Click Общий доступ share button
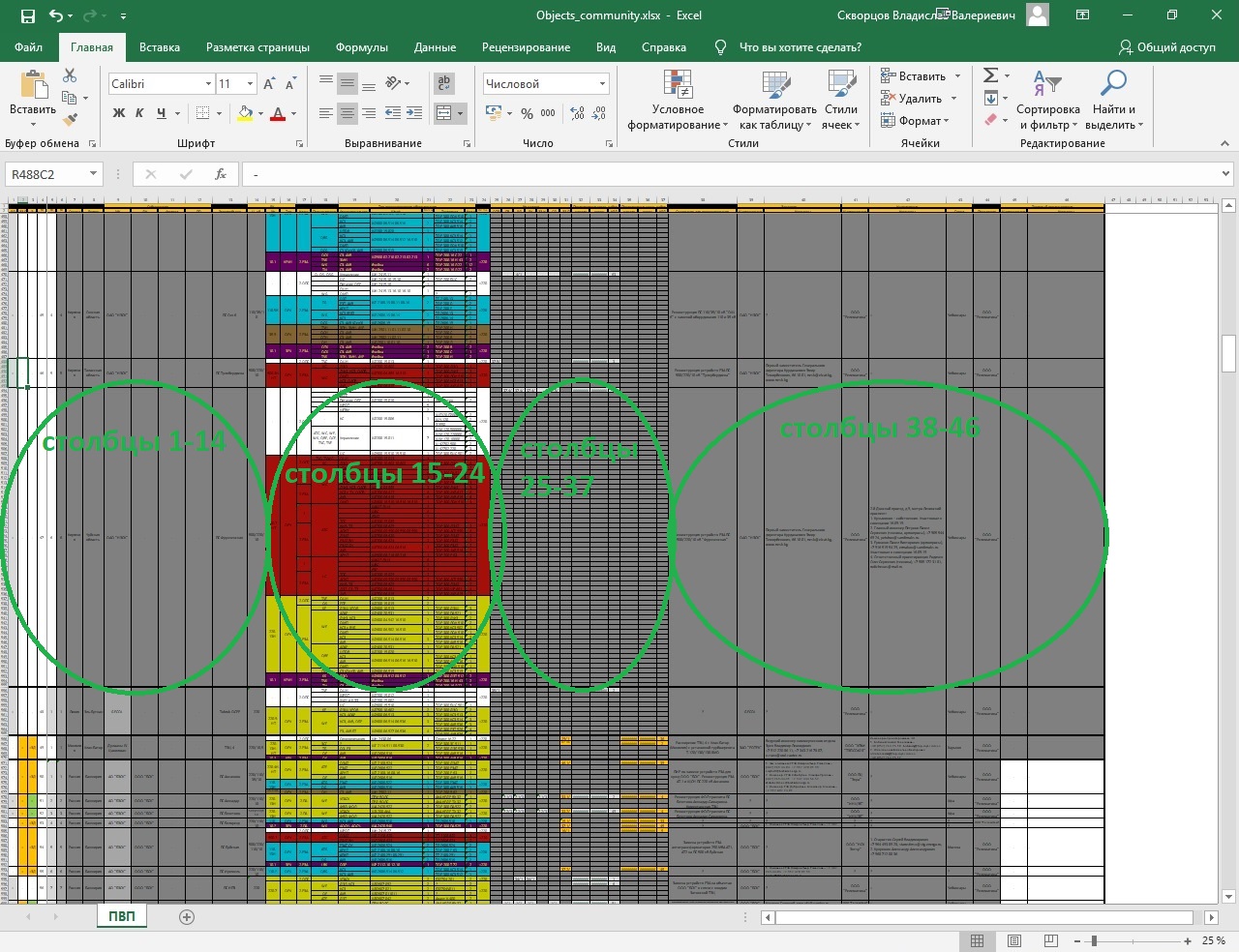The image size is (1239, 952). click(x=1166, y=47)
